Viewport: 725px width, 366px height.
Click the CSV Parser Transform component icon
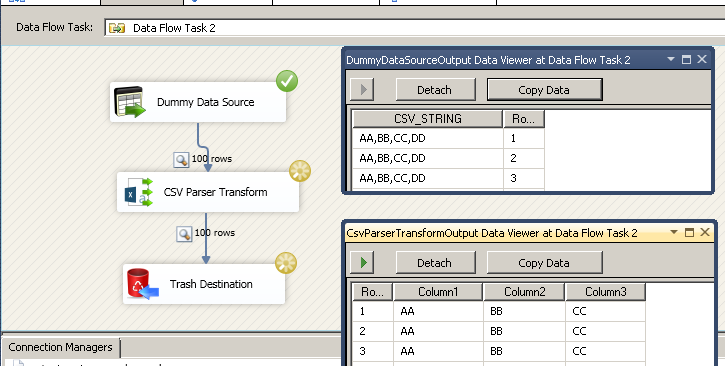pyautogui.click(x=139, y=192)
